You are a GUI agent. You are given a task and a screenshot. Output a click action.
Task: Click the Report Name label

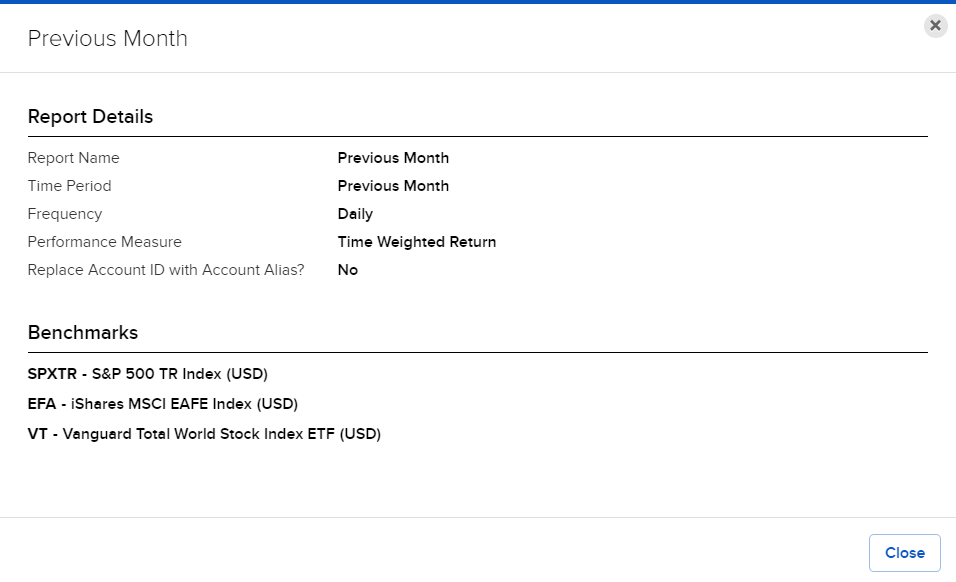(73, 158)
